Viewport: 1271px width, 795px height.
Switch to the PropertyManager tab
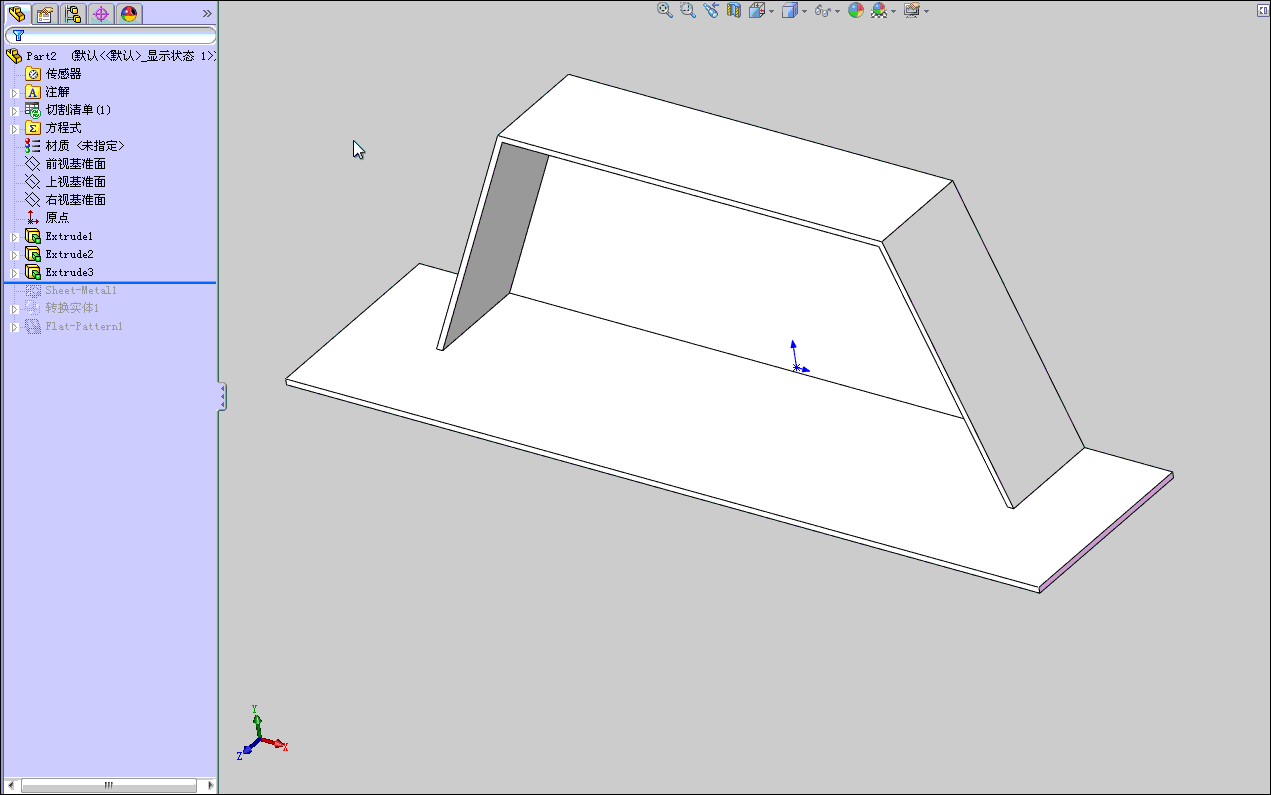45,14
